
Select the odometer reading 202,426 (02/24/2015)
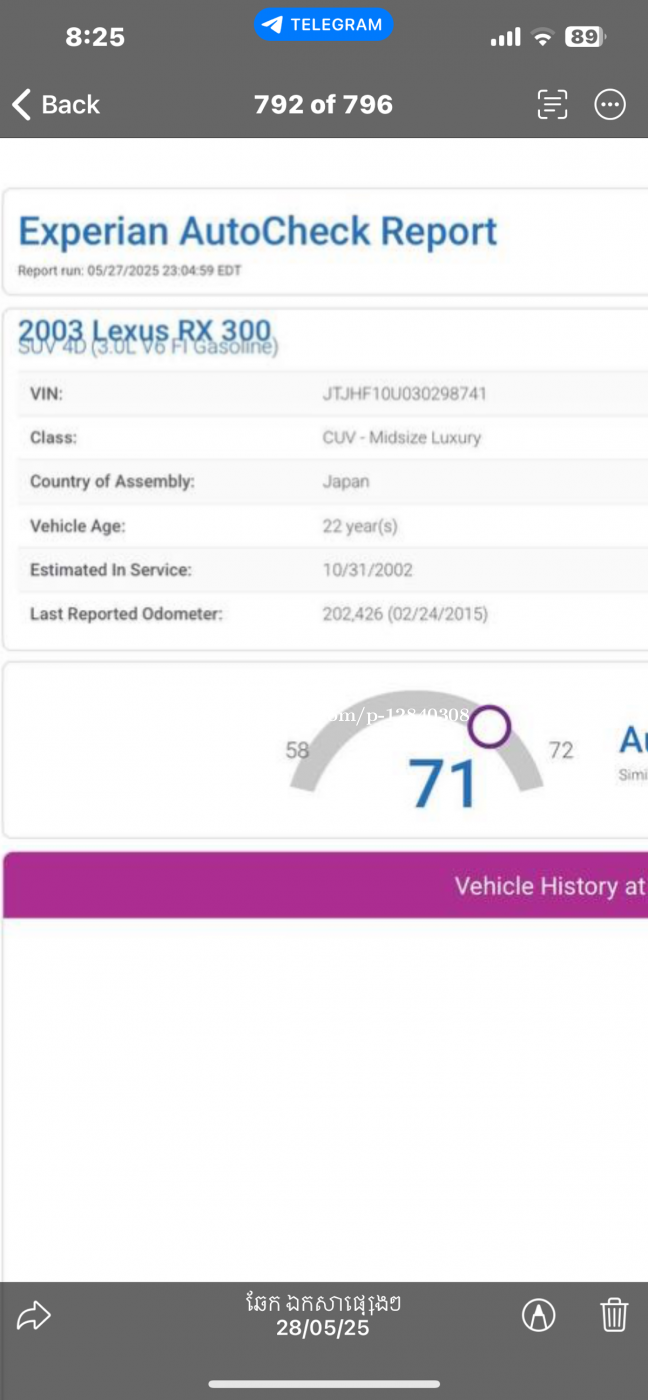(405, 613)
